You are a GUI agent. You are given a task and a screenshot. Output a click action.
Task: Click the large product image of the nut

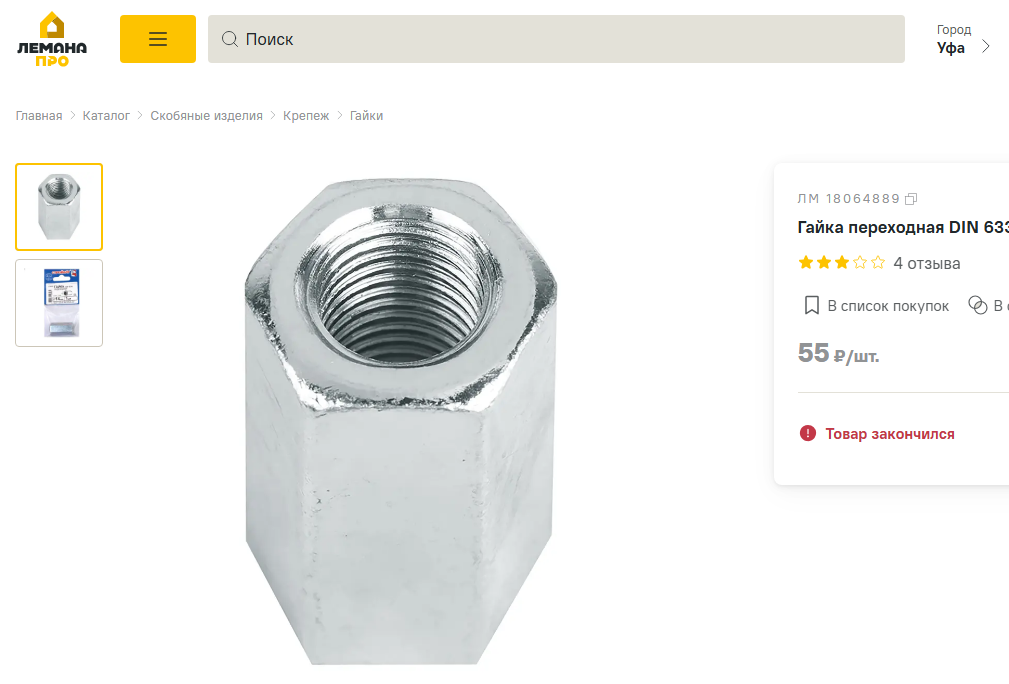pyautogui.click(x=399, y=420)
